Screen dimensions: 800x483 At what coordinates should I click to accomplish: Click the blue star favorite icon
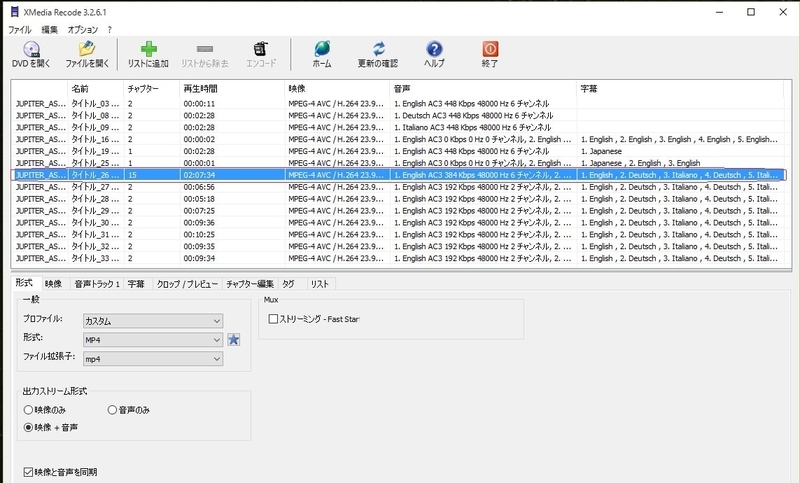coord(234,340)
